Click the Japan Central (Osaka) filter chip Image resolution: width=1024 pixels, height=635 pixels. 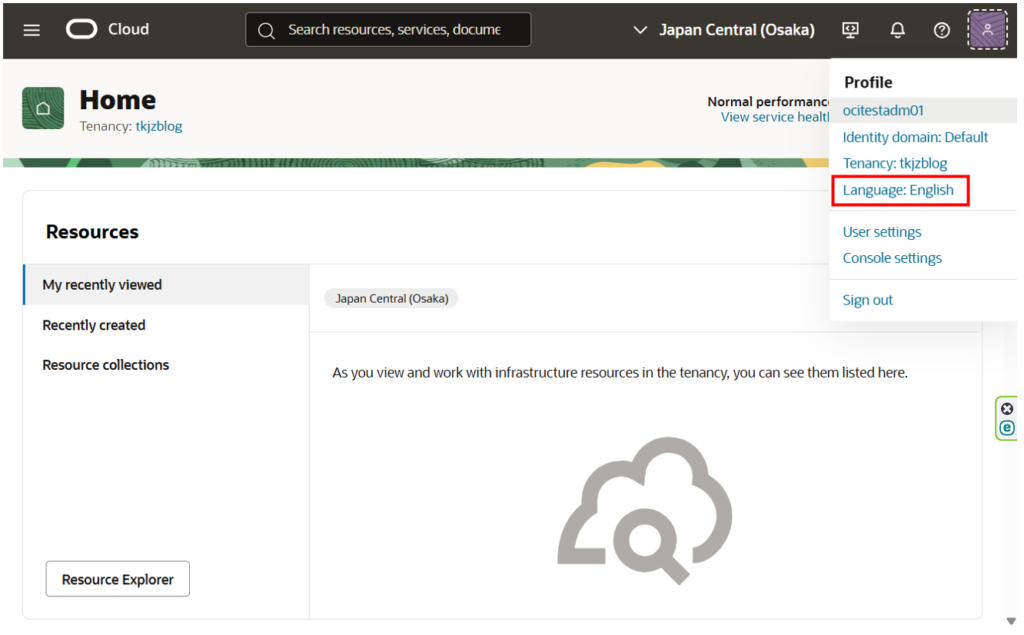(391, 298)
